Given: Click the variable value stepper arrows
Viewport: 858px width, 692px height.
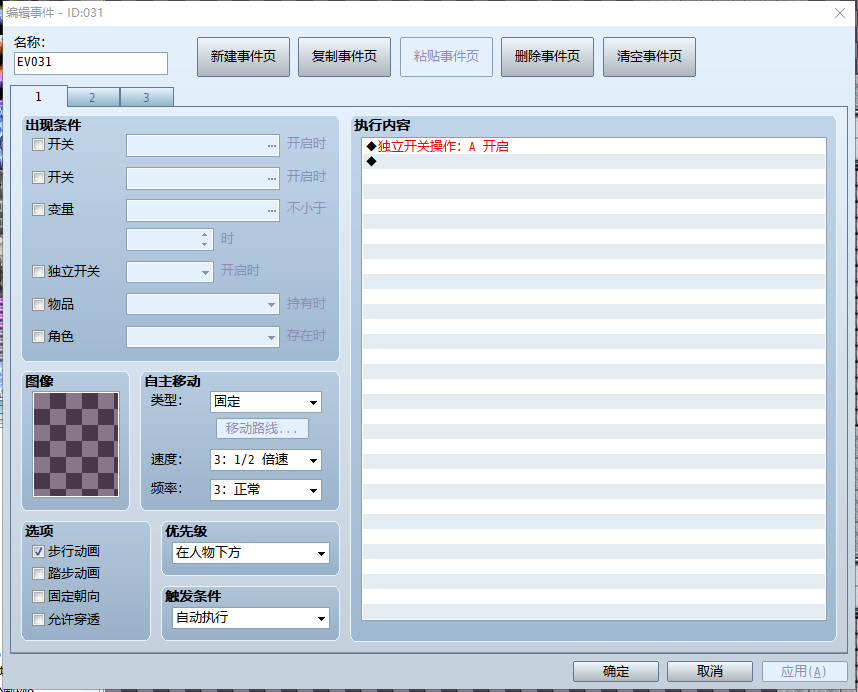Looking at the screenshot, I should click(x=205, y=240).
